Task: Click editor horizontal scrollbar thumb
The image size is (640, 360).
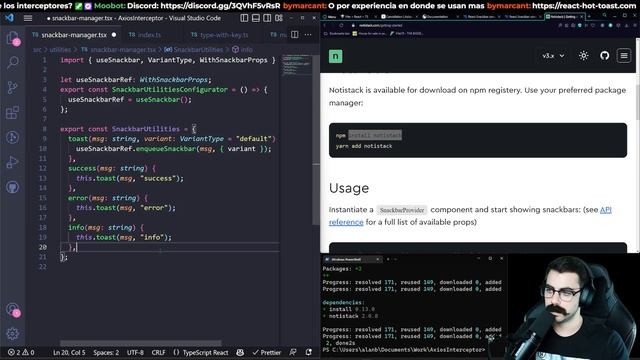Action: [141, 343]
